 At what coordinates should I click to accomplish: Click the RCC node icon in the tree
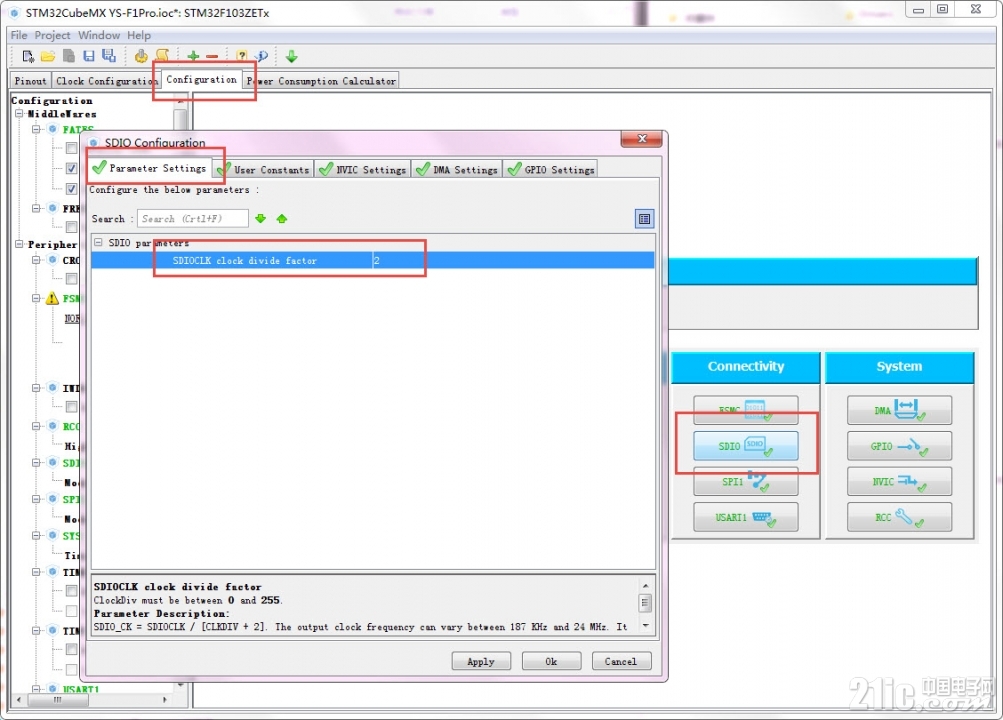pyautogui.click(x=52, y=426)
